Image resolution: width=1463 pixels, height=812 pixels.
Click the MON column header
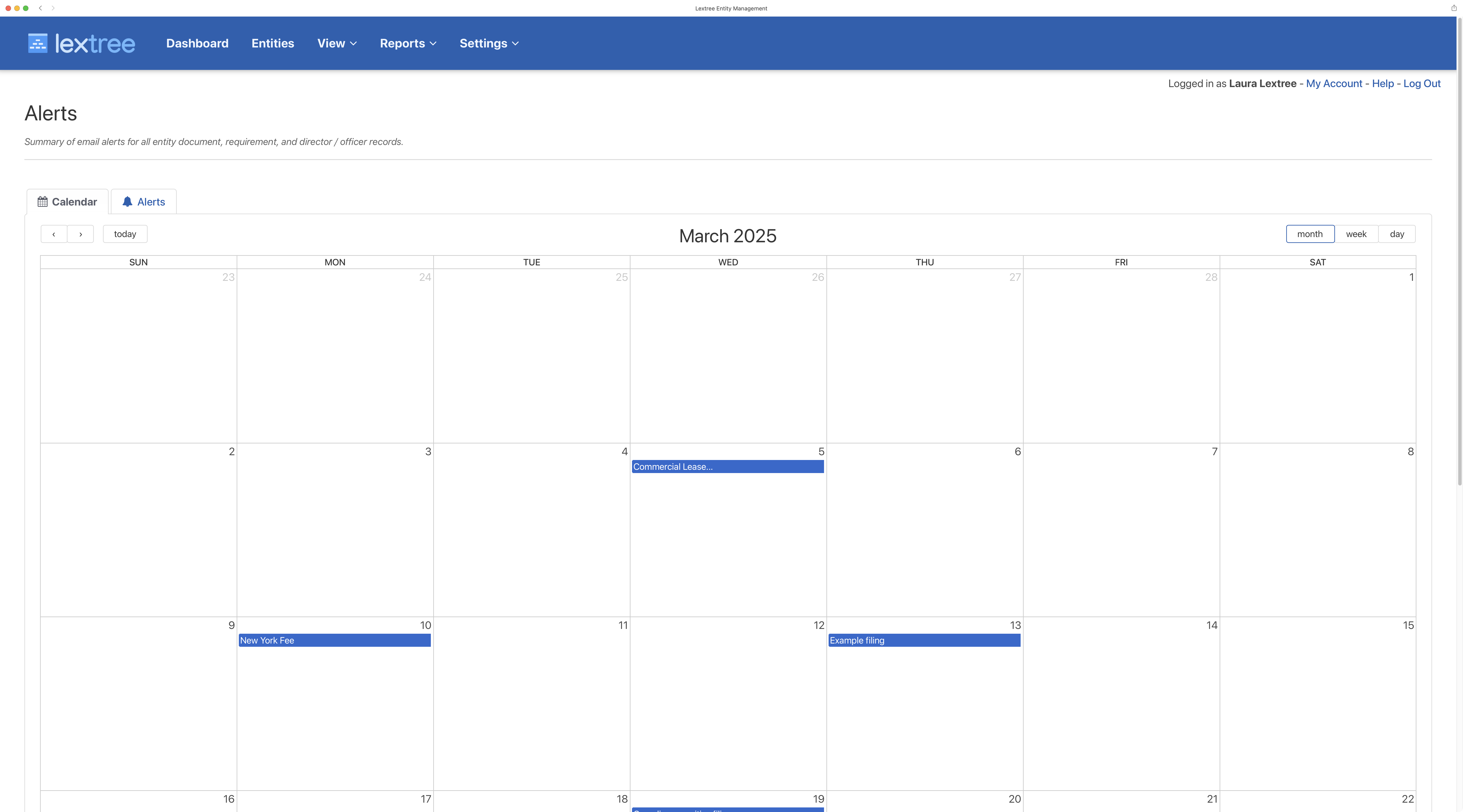coord(335,262)
